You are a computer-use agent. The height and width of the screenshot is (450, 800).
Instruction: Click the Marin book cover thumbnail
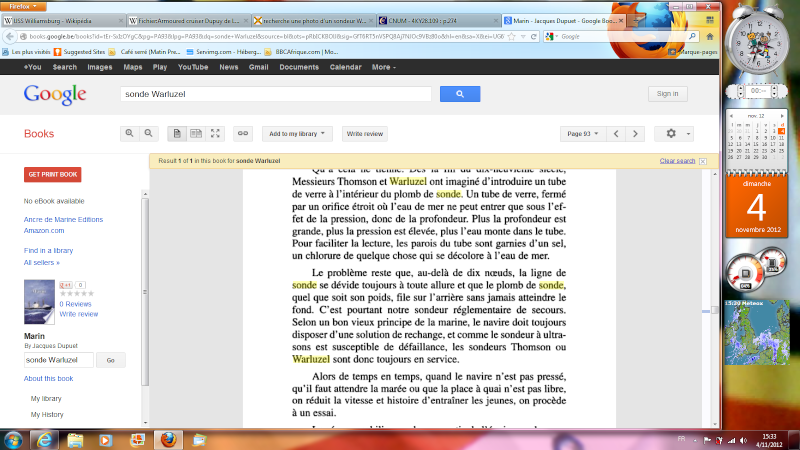(39, 302)
